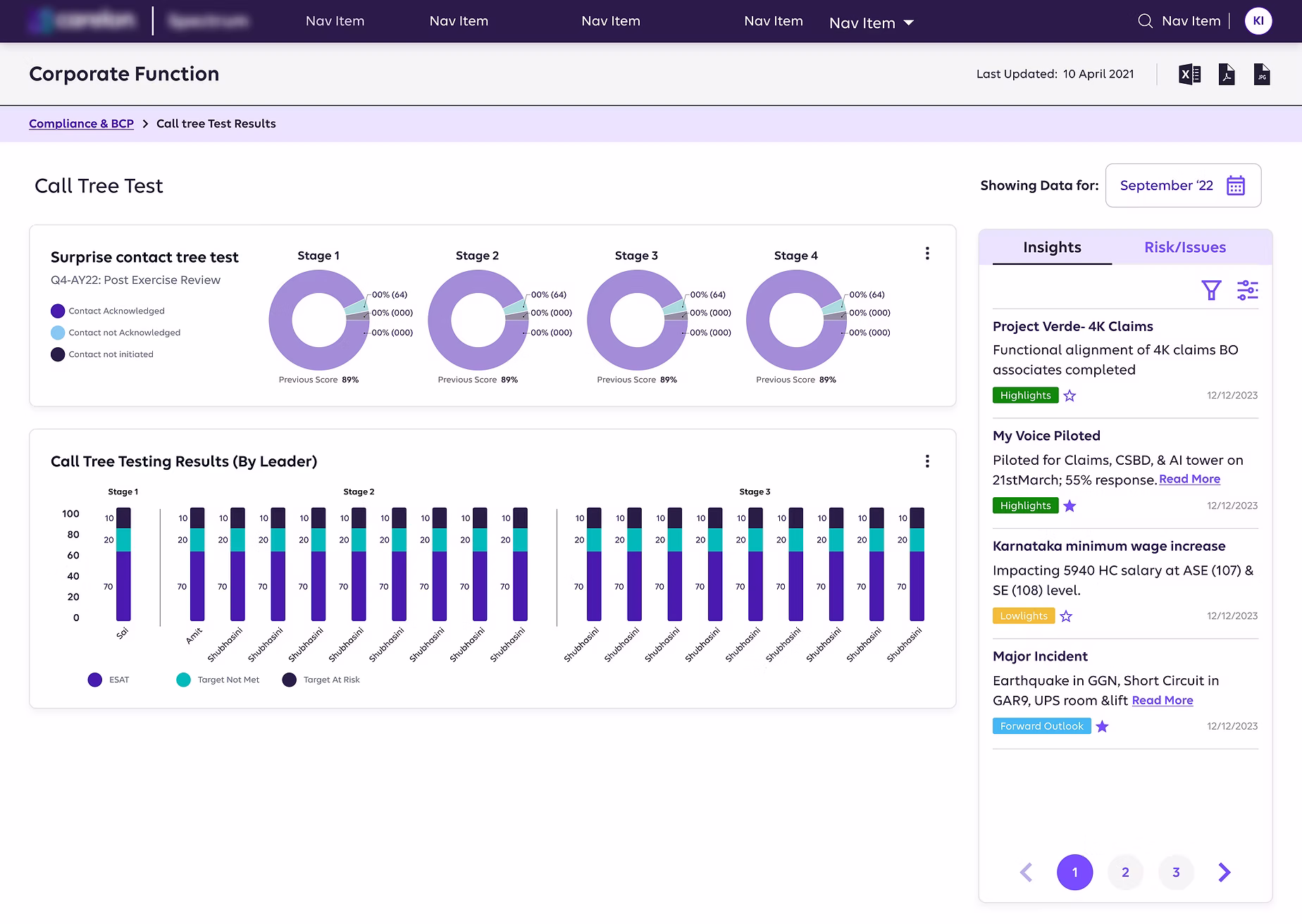Screen dimensions: 1302x924
Task: Click the KI user avatar icon
Action: (x=1258, y=20)
